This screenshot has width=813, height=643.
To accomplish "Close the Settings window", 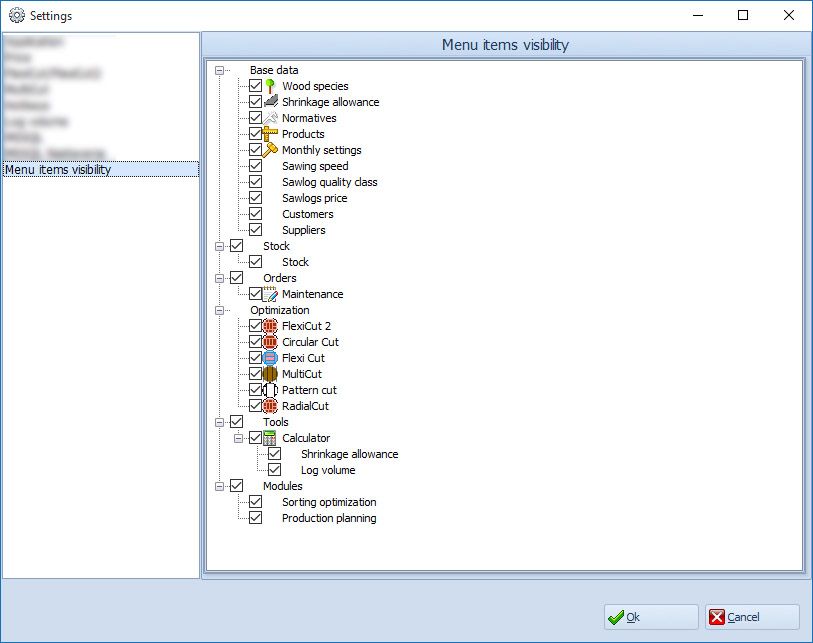I will click(x=789, y=15).
